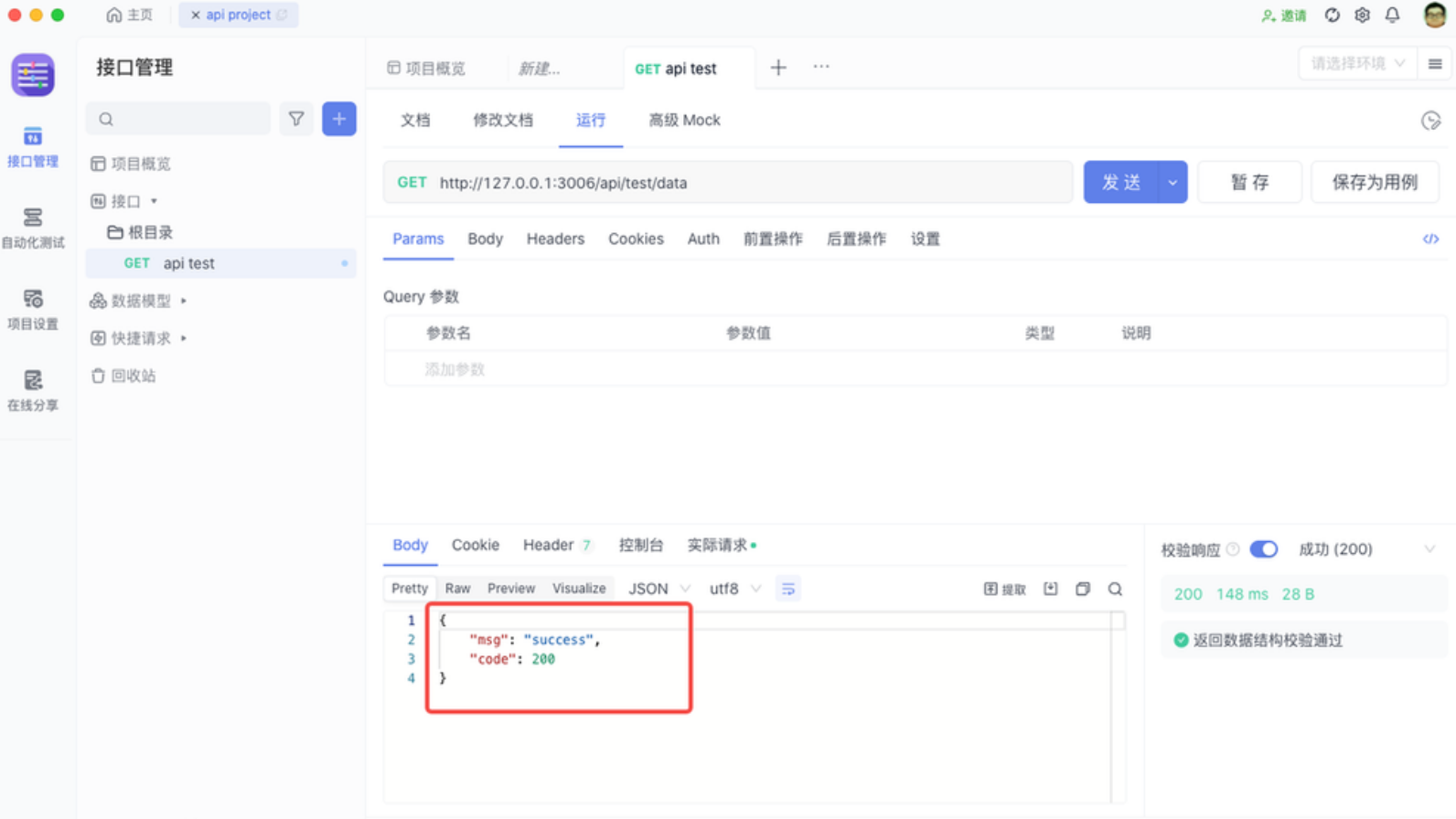This screenshot has height=819, width=1456.
Task: Open the 主页 home tab
Action: [x=130, y=15]
